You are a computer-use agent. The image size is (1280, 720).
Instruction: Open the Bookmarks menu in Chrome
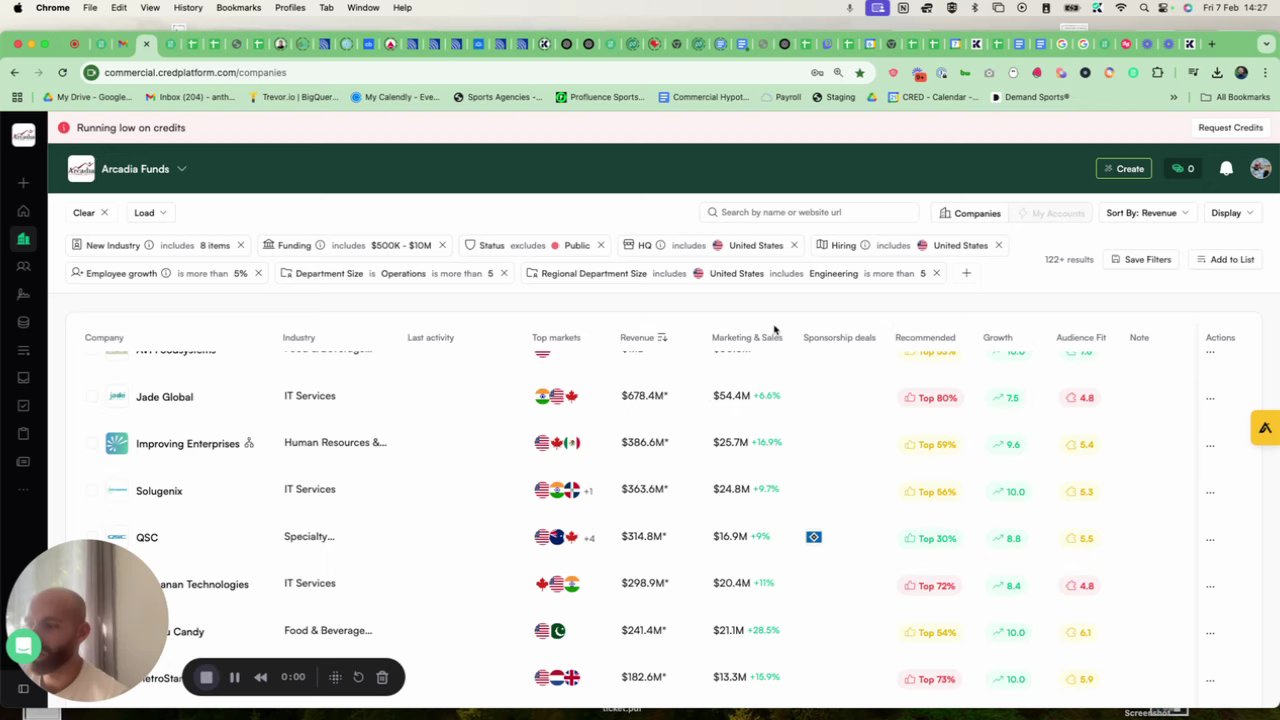[x=238, y=7]
